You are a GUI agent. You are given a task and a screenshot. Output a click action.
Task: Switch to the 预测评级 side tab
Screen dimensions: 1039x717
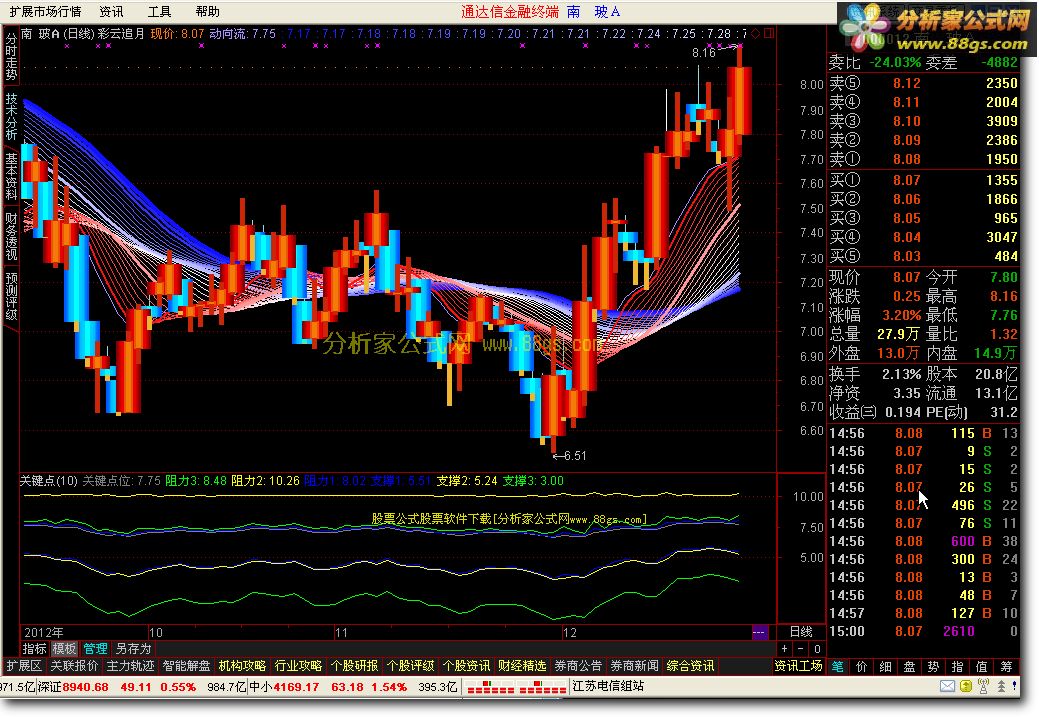click(x=11, y=296)
